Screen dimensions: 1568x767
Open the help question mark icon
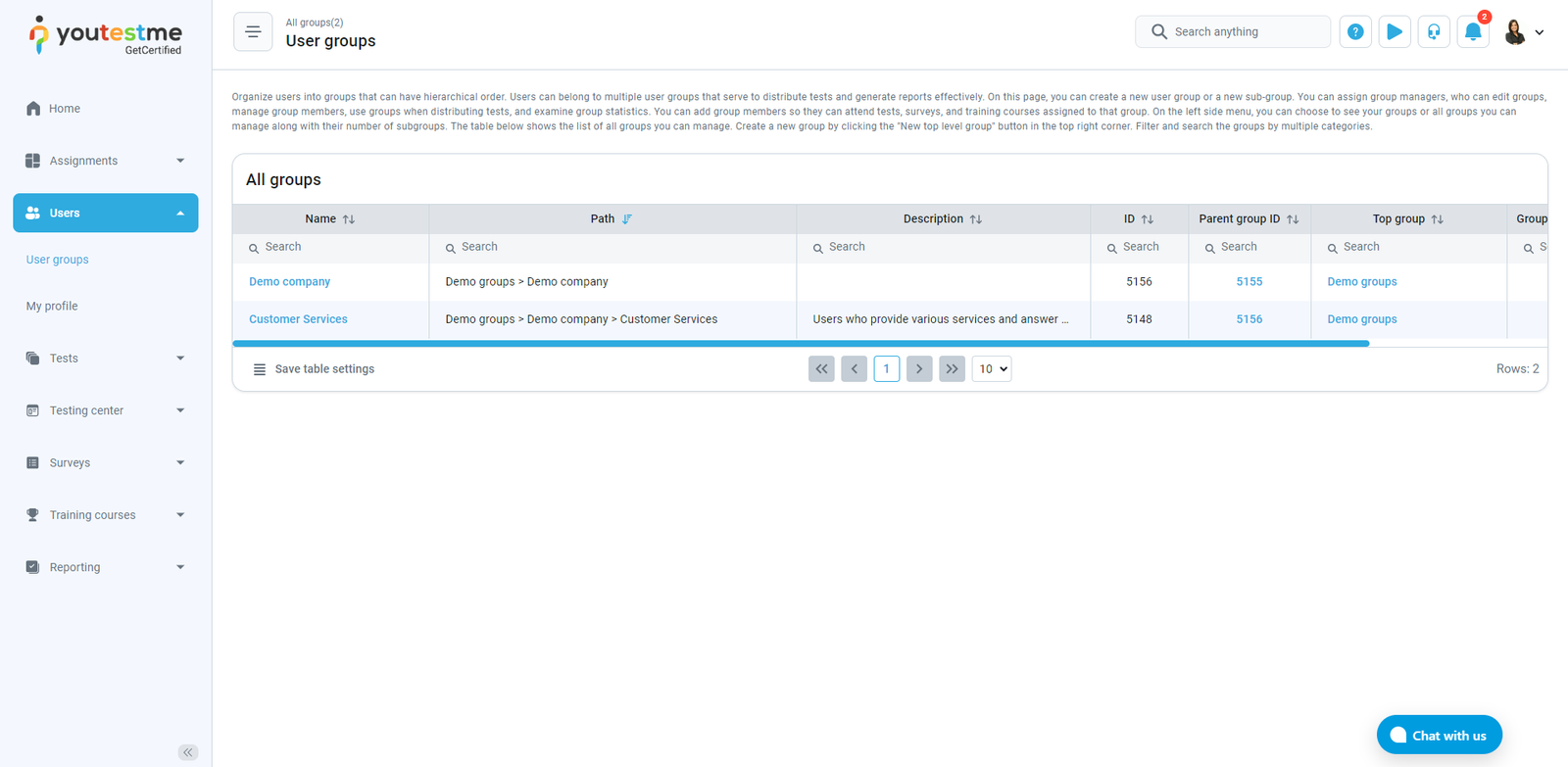[1354, 32]
